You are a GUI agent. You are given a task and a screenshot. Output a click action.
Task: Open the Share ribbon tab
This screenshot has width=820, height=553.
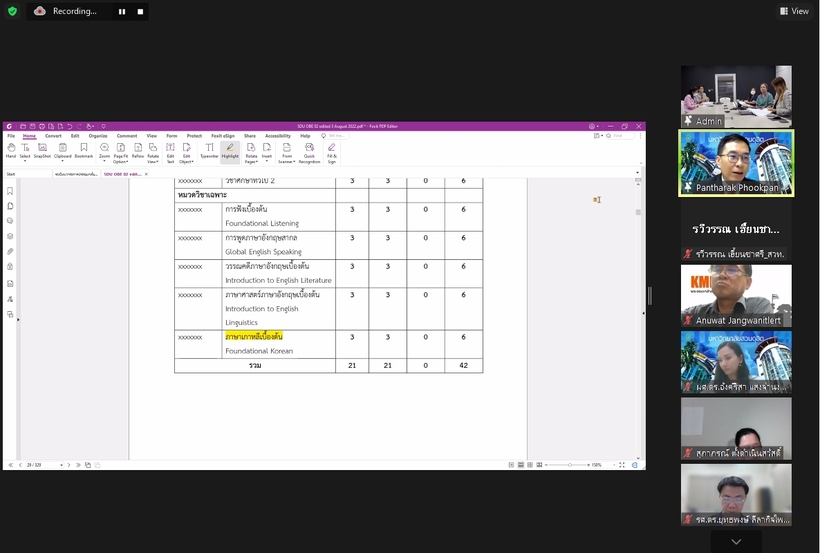250,136
